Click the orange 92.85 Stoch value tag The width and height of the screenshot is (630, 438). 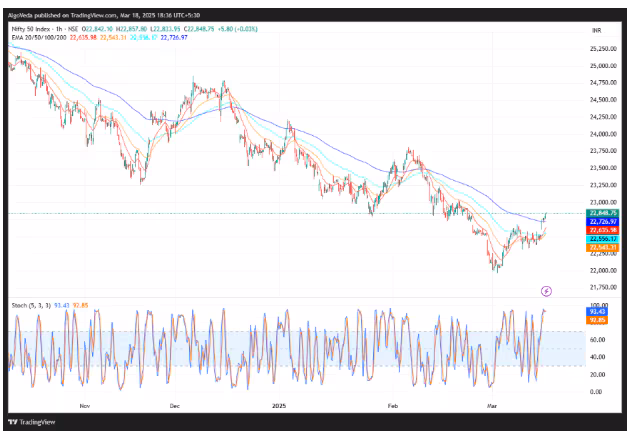point(600,320)
